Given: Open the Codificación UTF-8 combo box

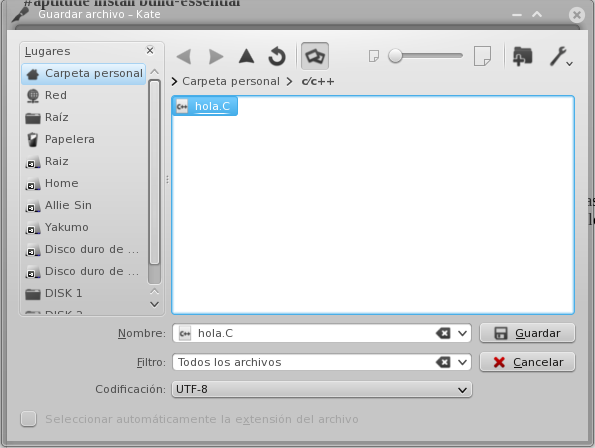Looking at the screenshot, I should pos(322,390).
